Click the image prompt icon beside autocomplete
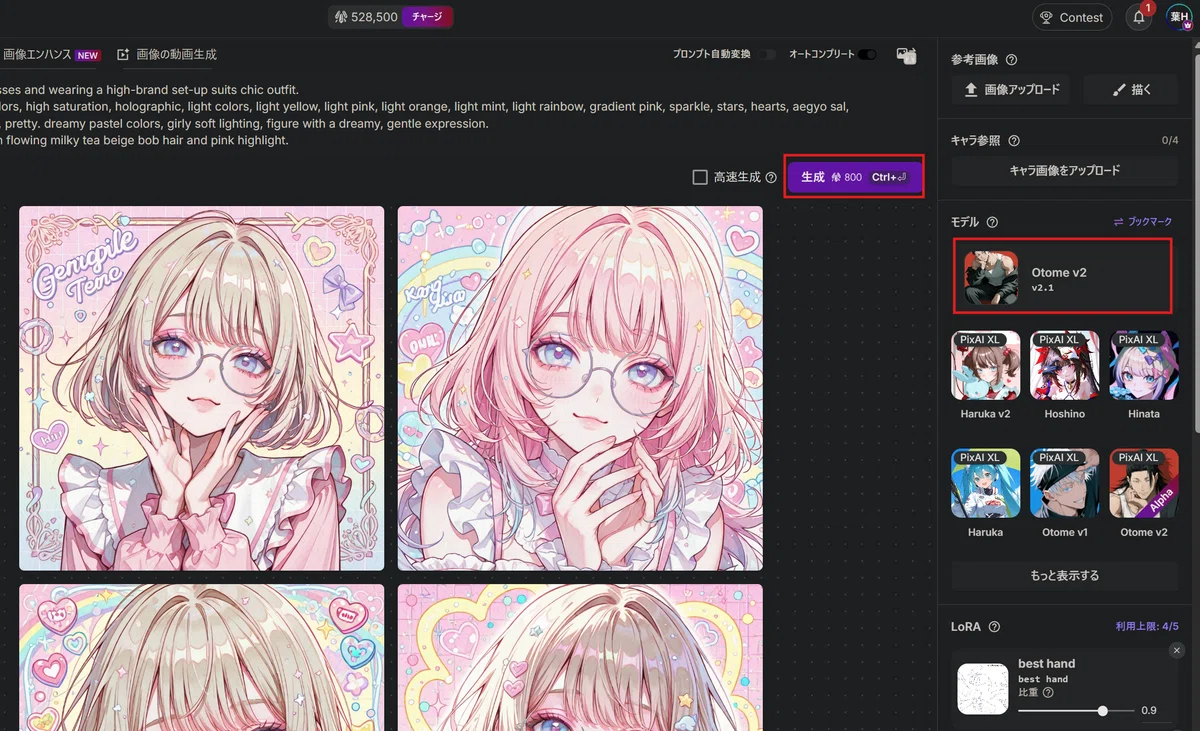The width and height of the screenshot is (1200, 731). point(907,56)
